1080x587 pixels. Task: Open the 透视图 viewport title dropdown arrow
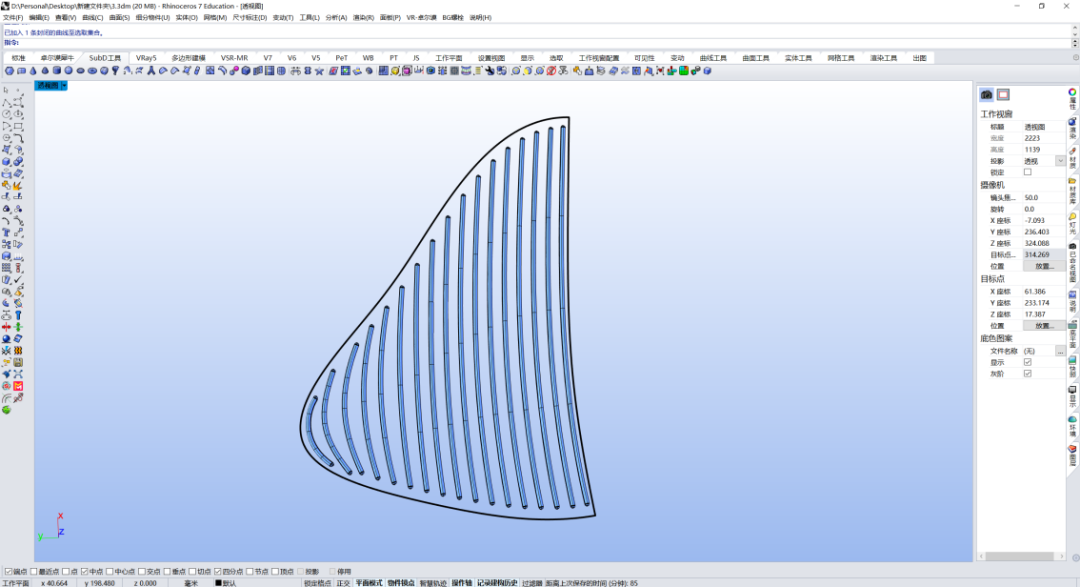[64, 85]
